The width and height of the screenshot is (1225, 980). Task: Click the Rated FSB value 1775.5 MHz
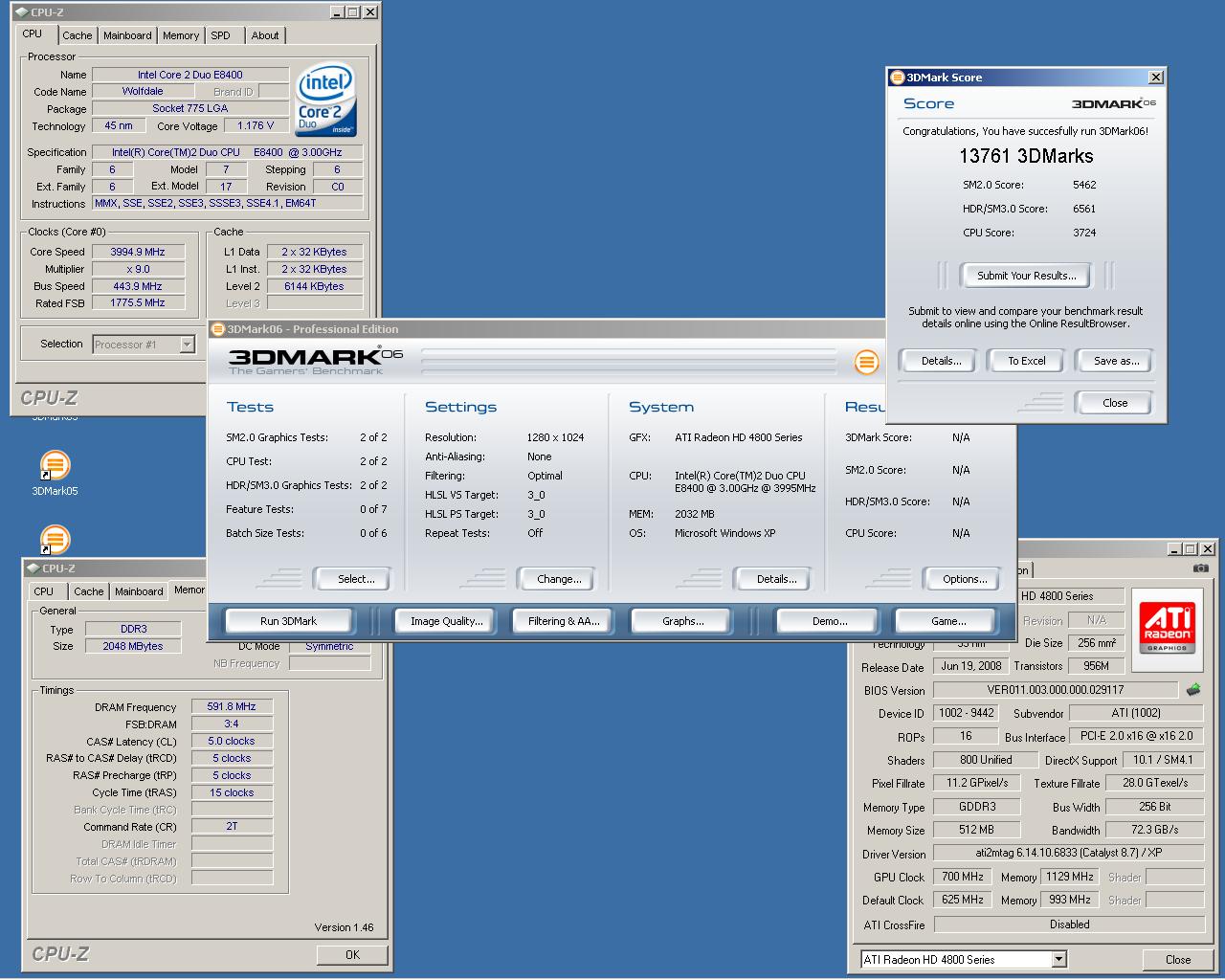[x=138, y=302]
